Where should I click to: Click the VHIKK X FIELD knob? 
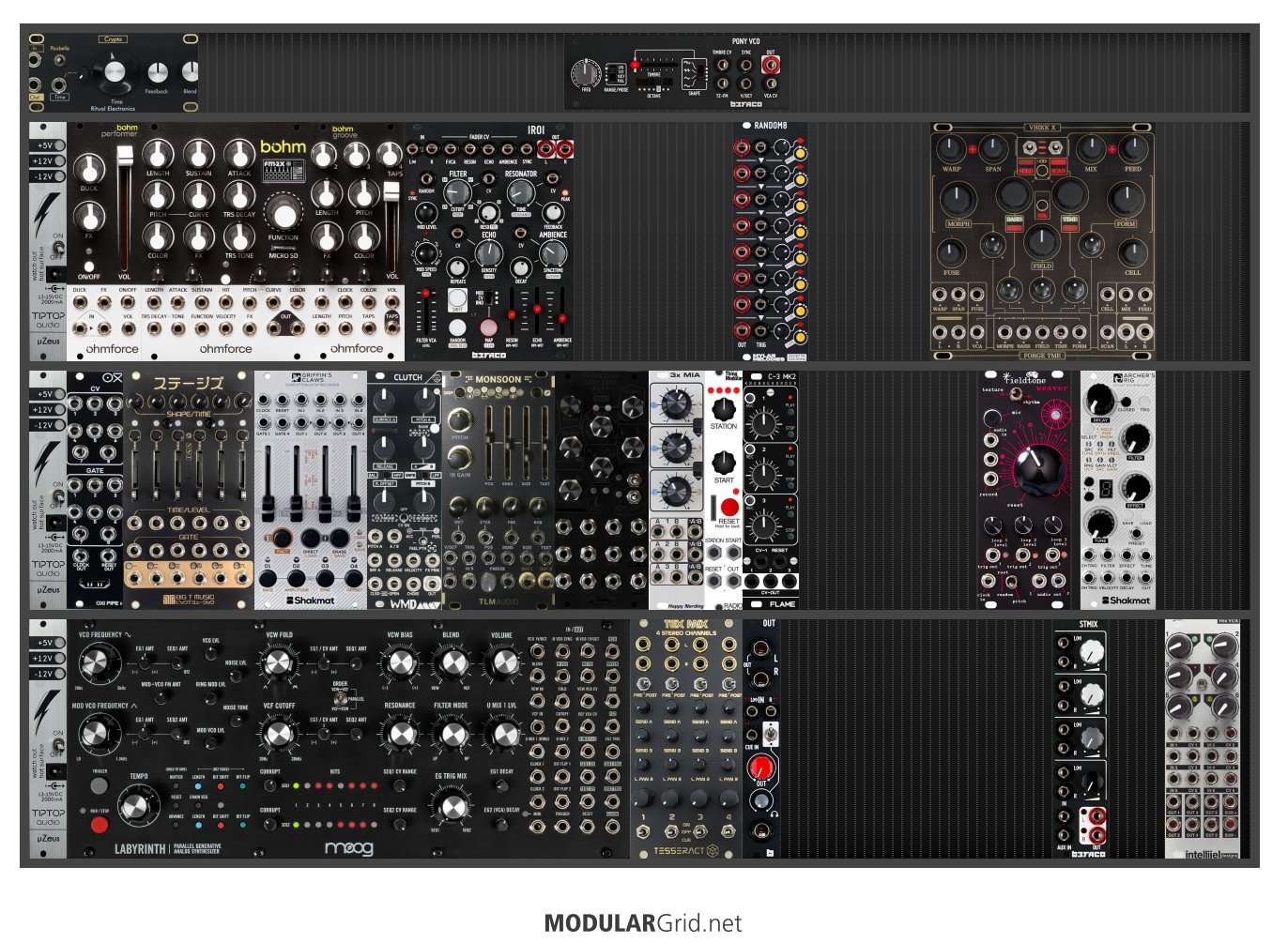(1042, 242)
